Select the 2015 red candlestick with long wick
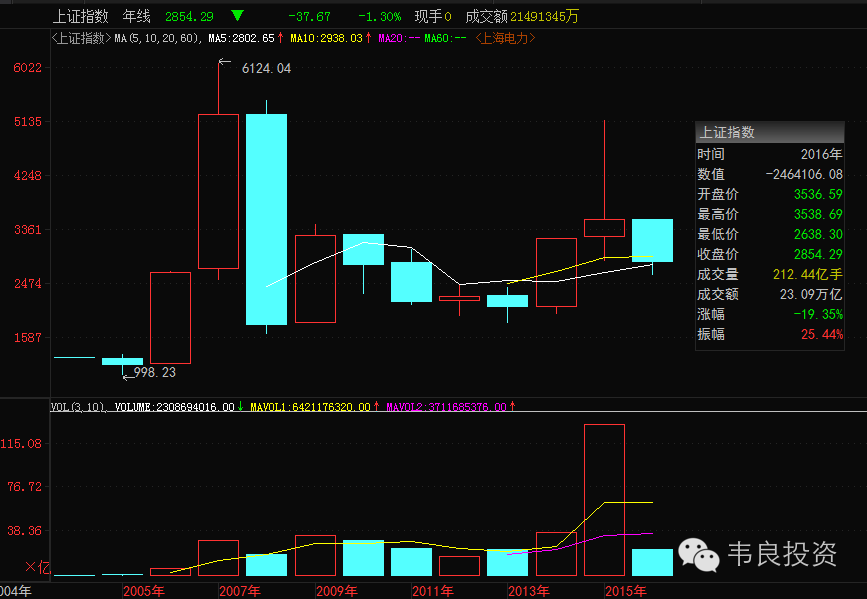 604,228
